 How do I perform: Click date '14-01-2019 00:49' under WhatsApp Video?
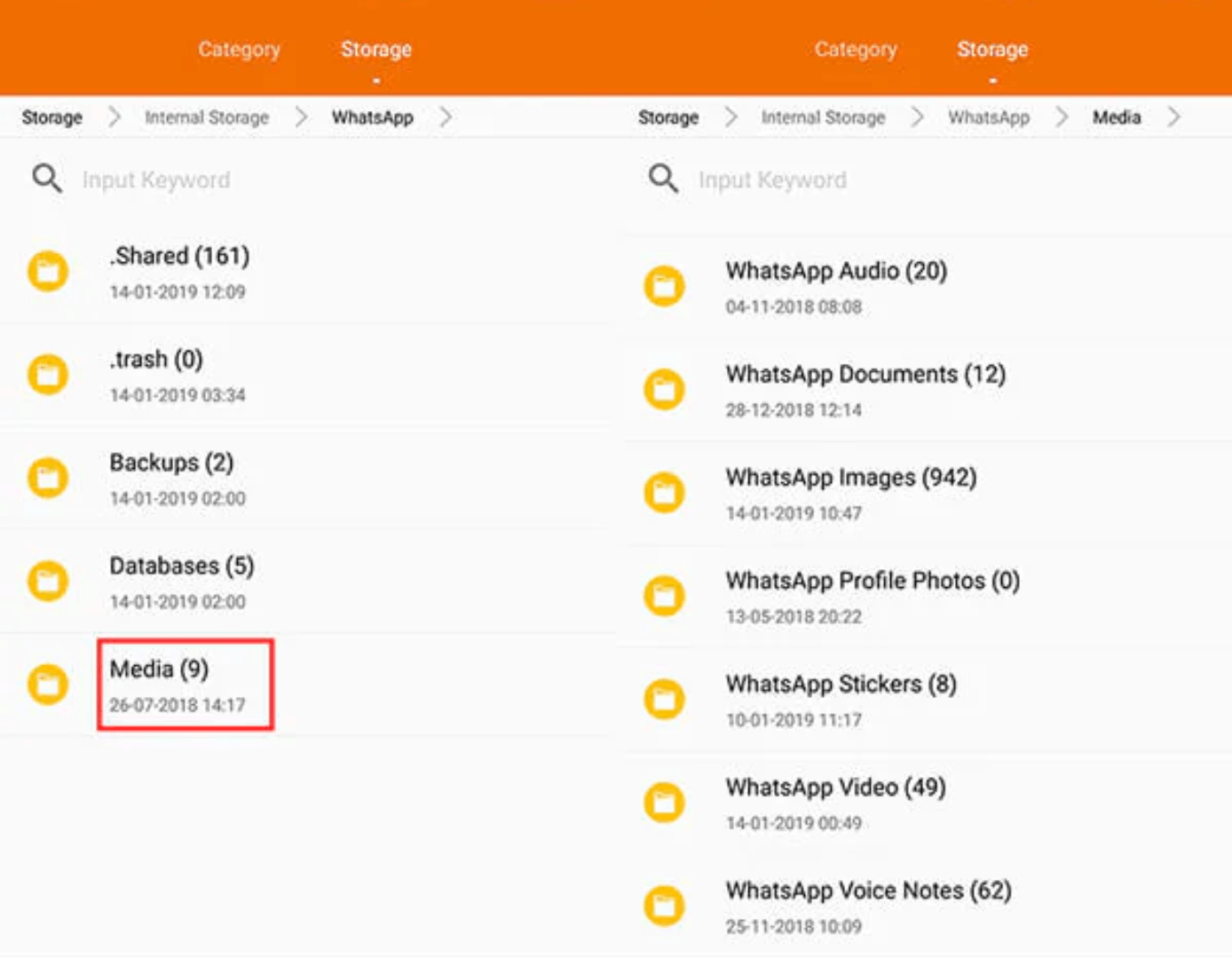794,823
